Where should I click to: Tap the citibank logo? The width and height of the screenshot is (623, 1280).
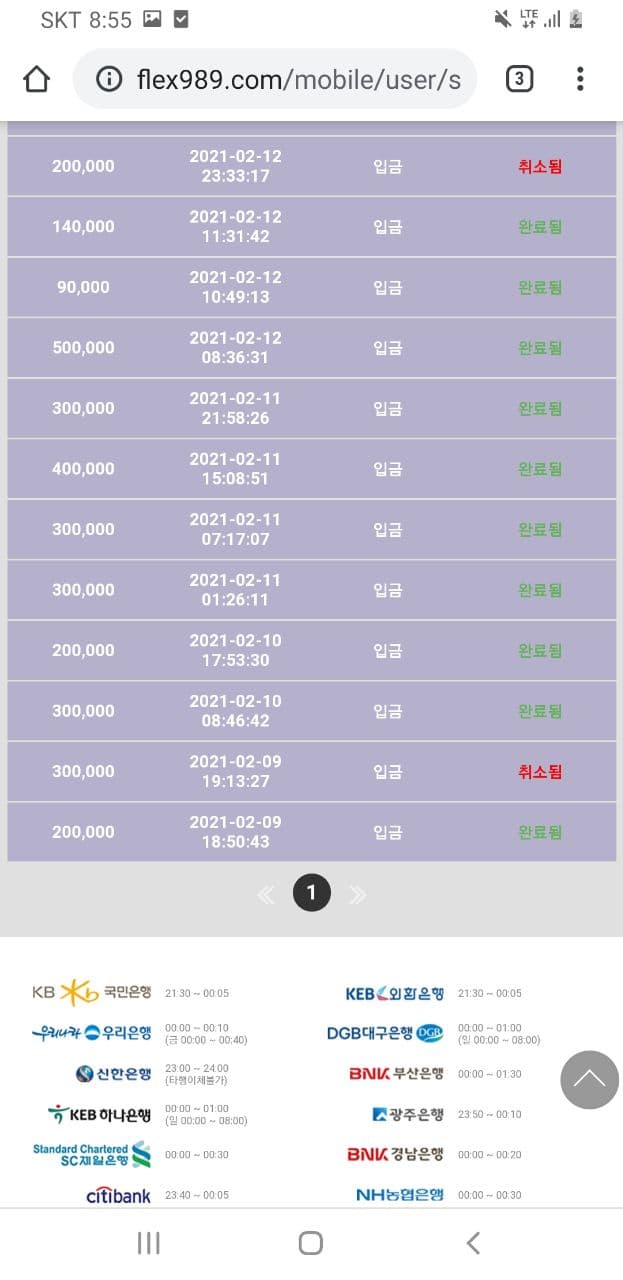(x=118, y=1195)
